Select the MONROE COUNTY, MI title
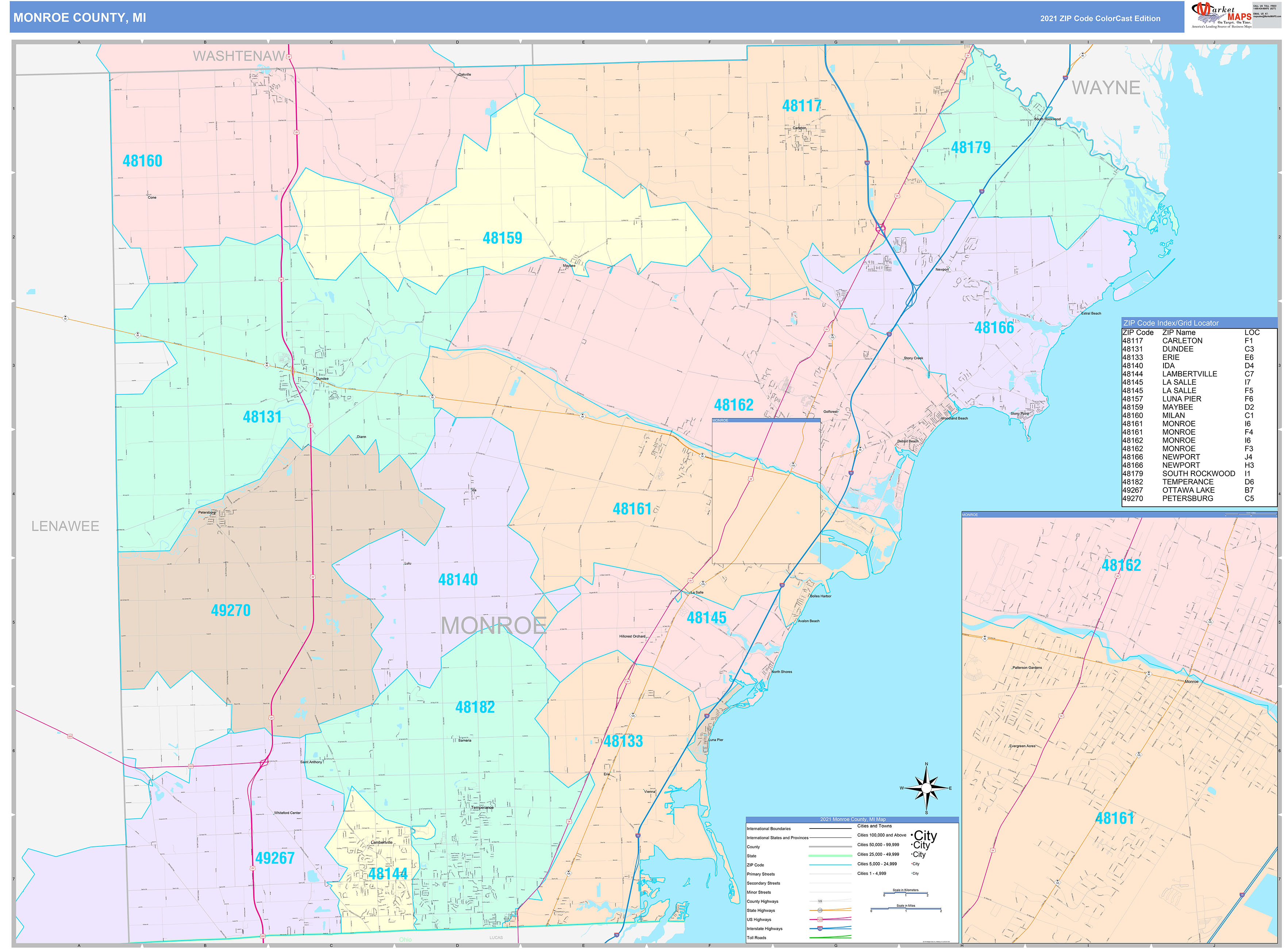1288x949 pixels. (80, 18)
